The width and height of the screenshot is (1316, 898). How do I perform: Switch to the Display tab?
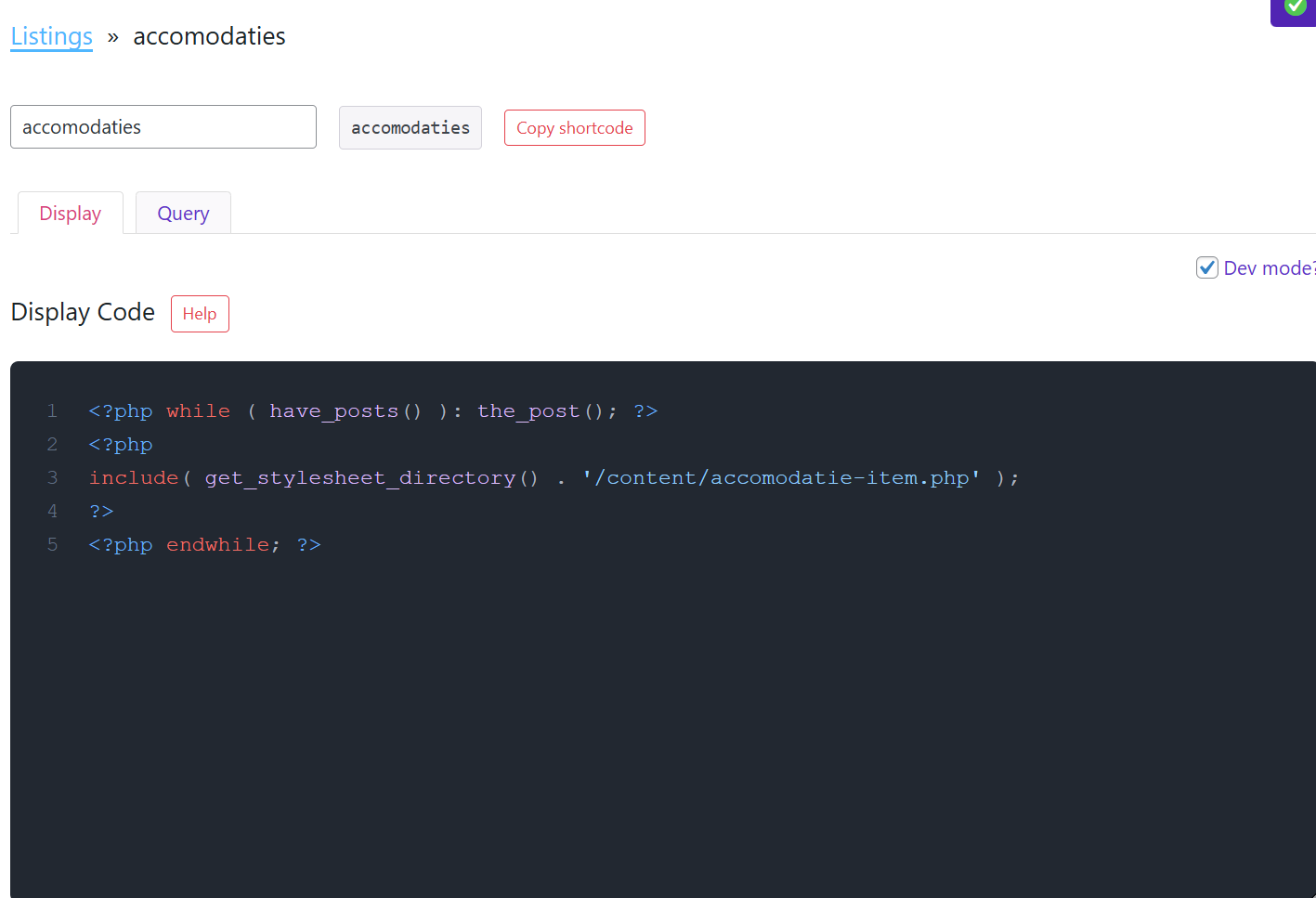click(71, 214)
